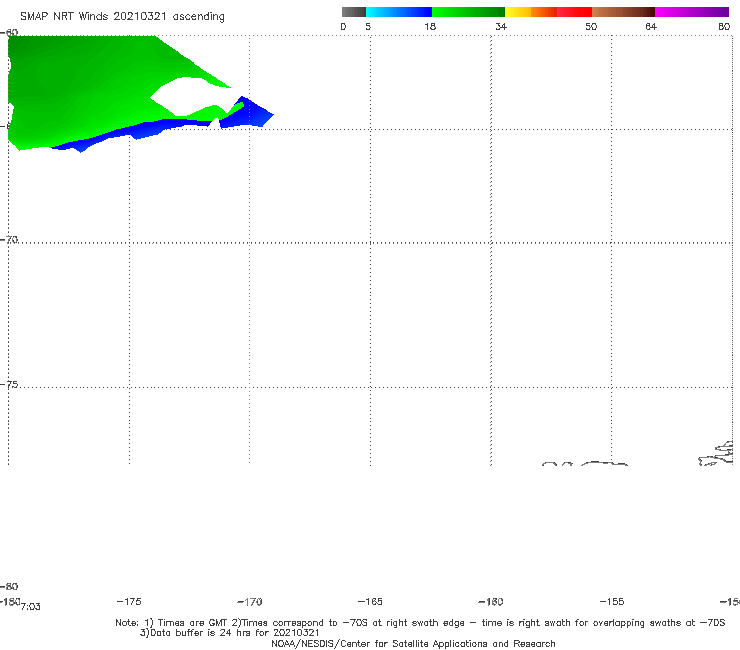Click the color bar label 5
740x650 pixels.
point(368,27)
